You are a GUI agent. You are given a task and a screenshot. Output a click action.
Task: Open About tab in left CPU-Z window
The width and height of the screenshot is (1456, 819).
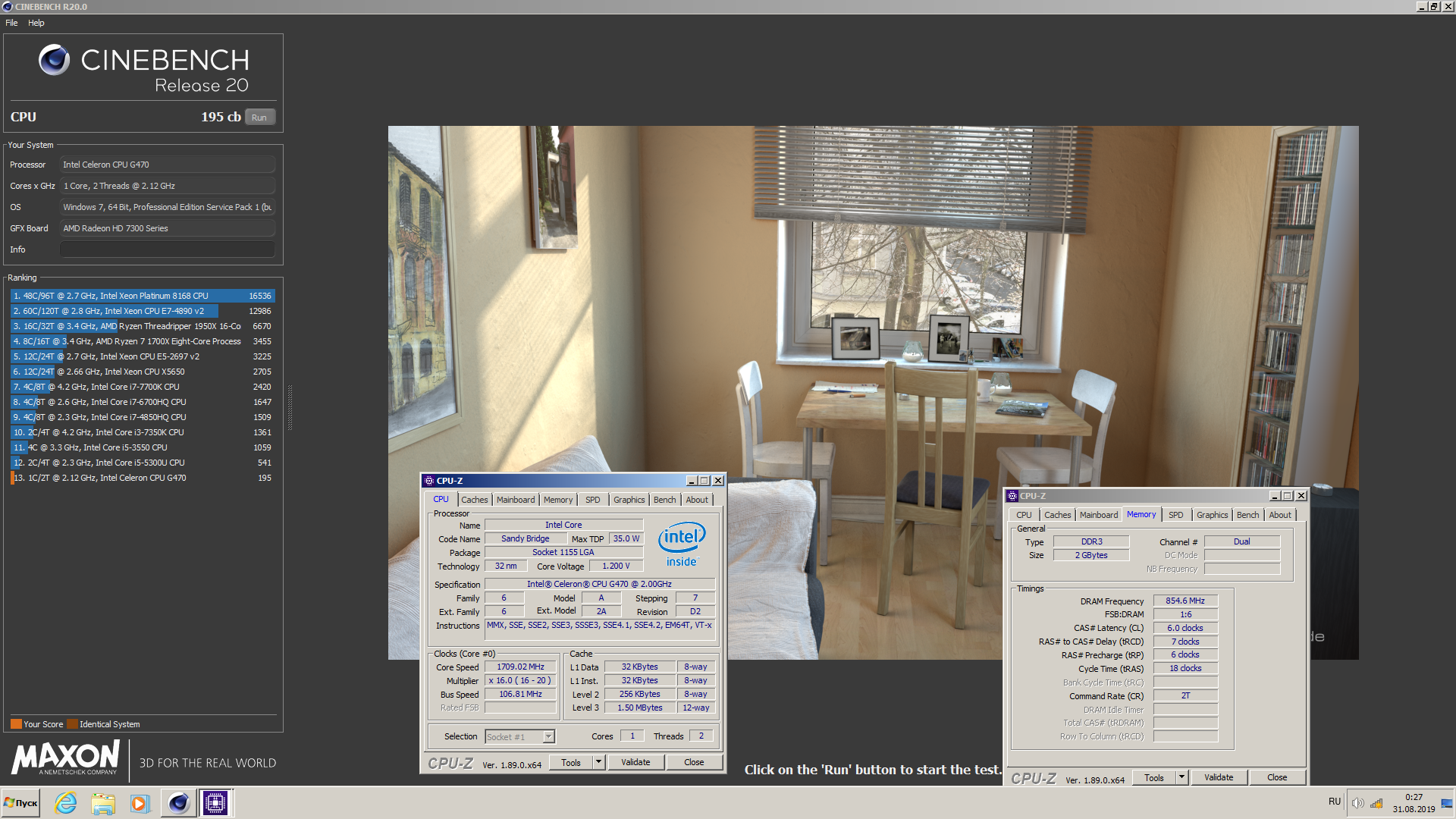tap(698, 500)
